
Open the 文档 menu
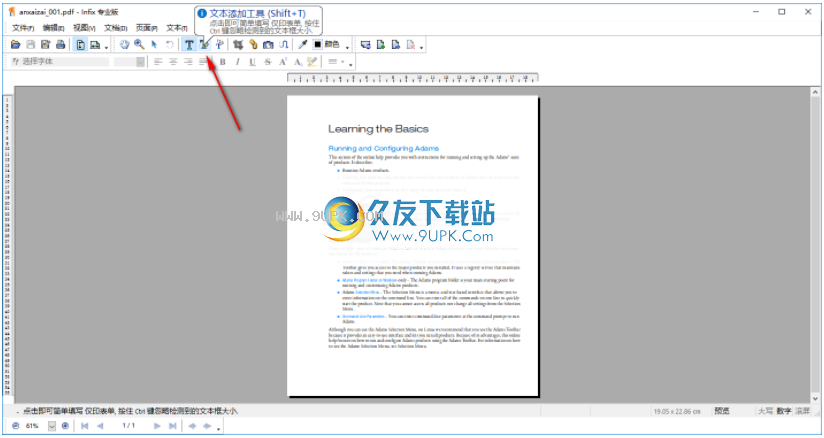(x=116, y=28)
